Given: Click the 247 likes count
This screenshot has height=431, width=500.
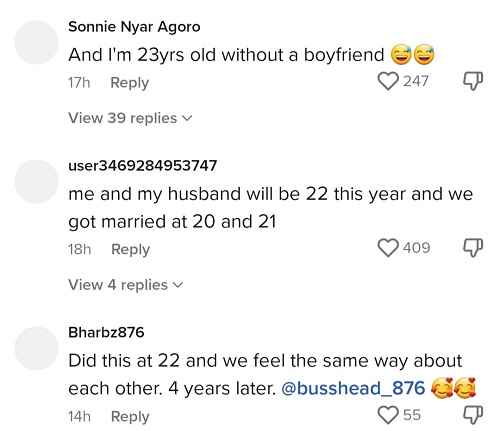Looking at the screenshot, I should click(416, 81).
